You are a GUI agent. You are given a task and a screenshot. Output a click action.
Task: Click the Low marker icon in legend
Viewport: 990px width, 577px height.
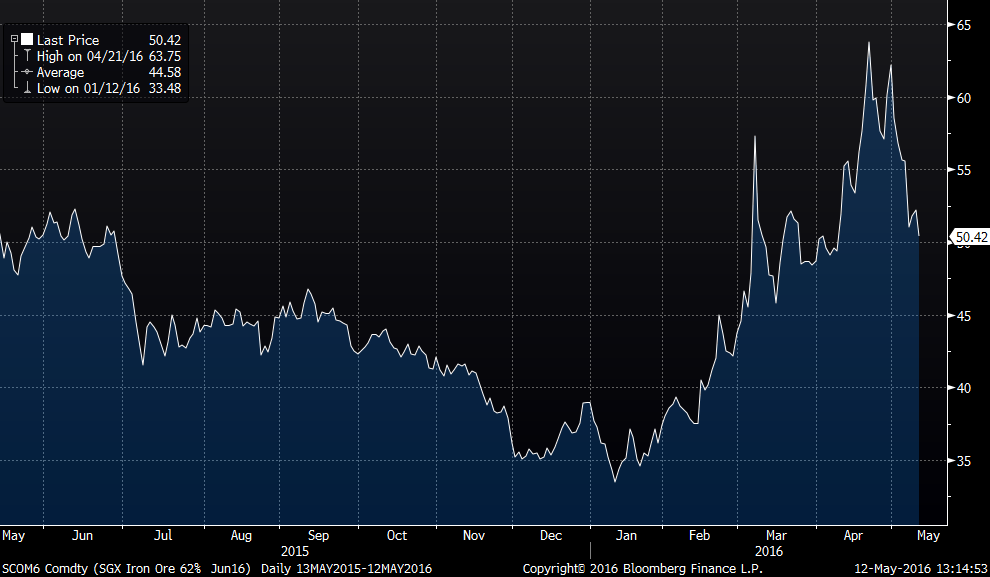(x=27, y=89)
